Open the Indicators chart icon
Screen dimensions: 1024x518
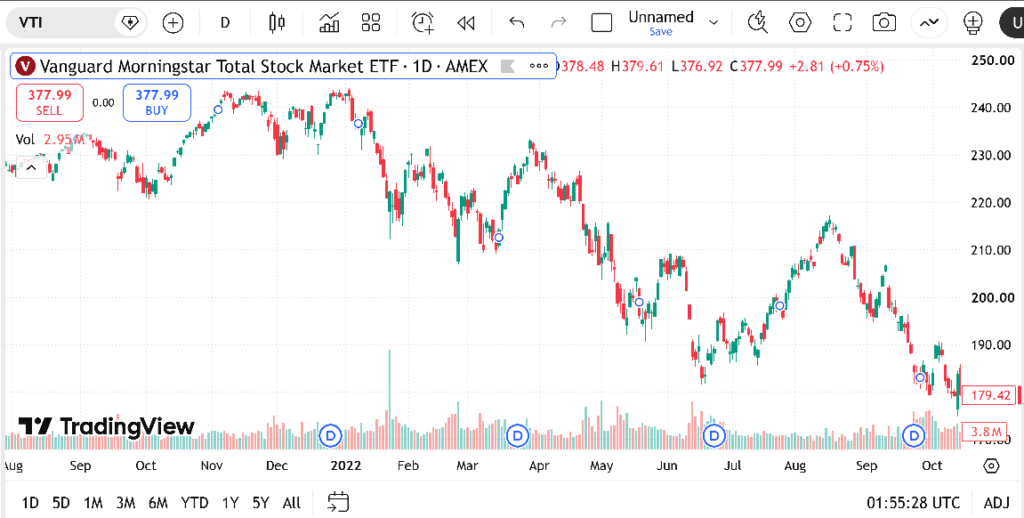pos(329,23)
